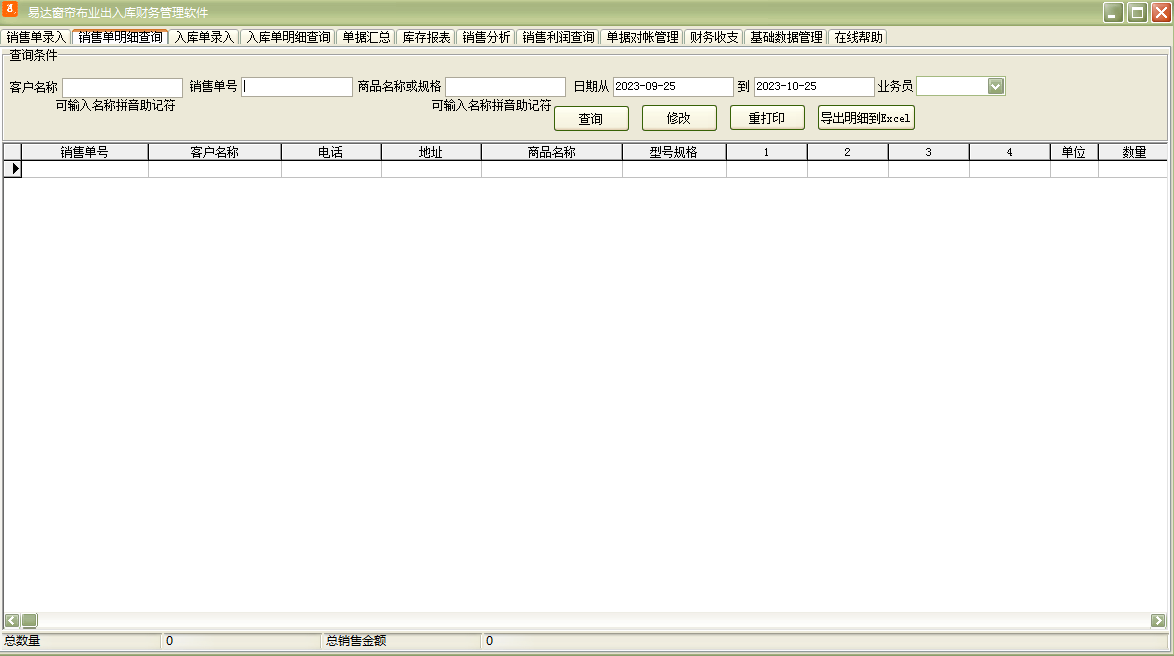Click the row indicator arrow in grid

coord(13,169)
